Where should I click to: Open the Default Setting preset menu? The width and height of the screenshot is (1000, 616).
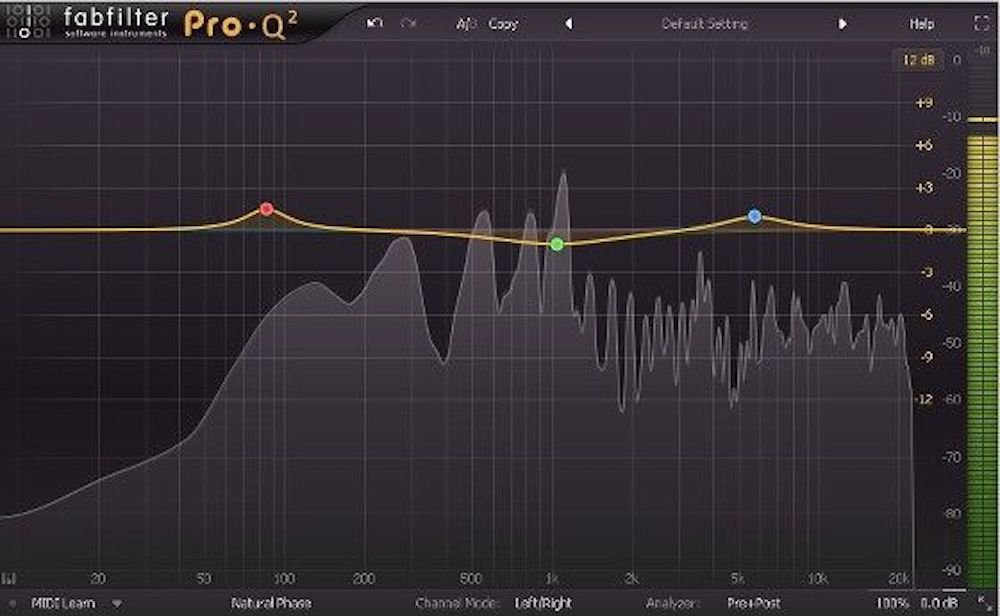tap(704, 24)
